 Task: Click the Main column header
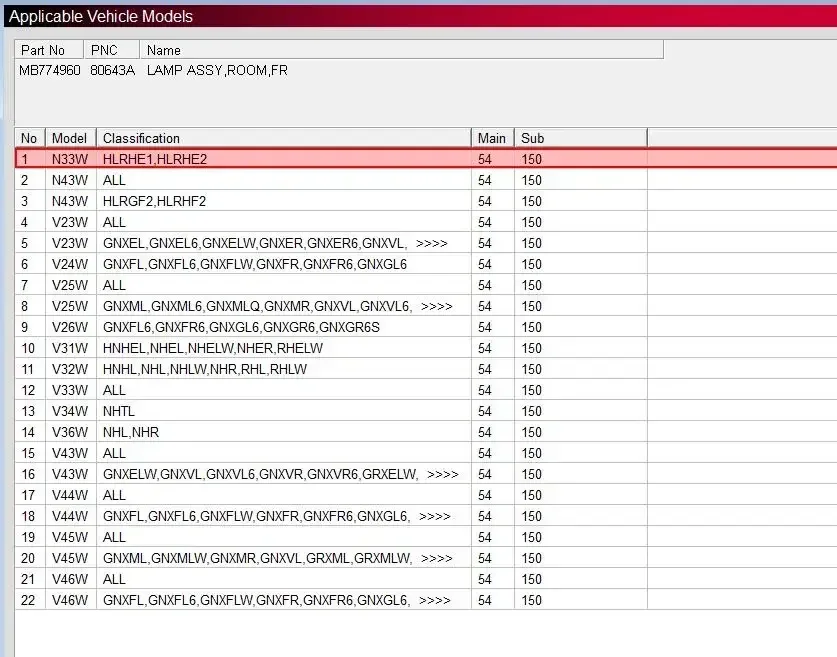pos(493,138)
